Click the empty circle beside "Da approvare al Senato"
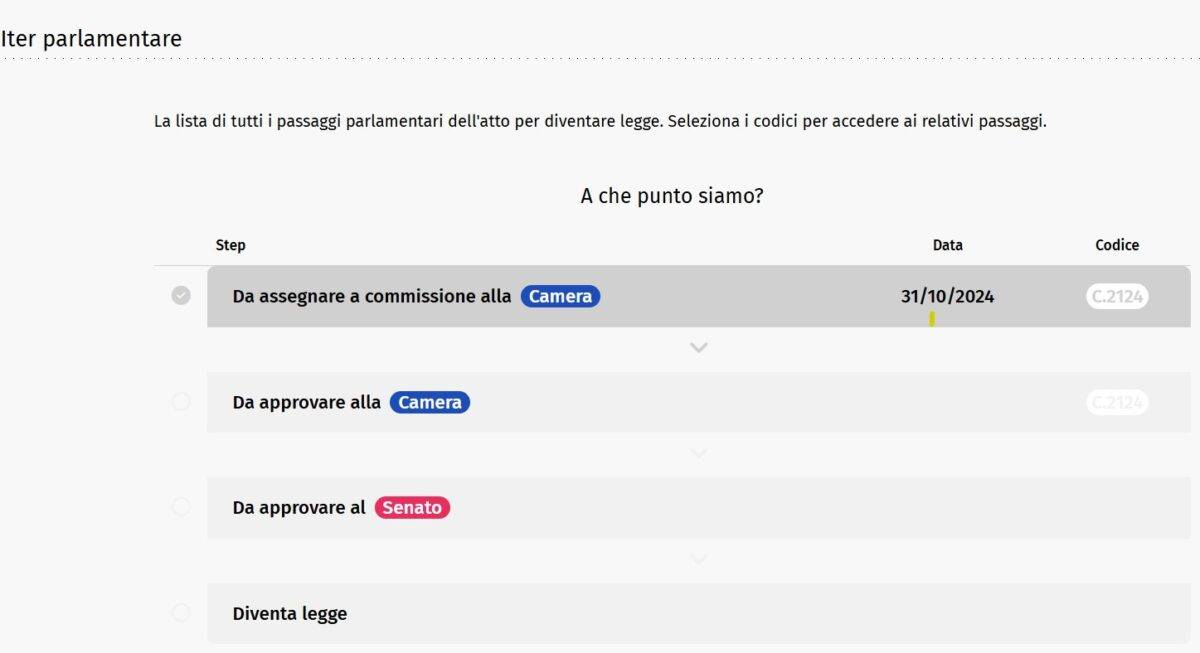The height and width of the screenshot is (653, 1200). click(x=181, y=507)
